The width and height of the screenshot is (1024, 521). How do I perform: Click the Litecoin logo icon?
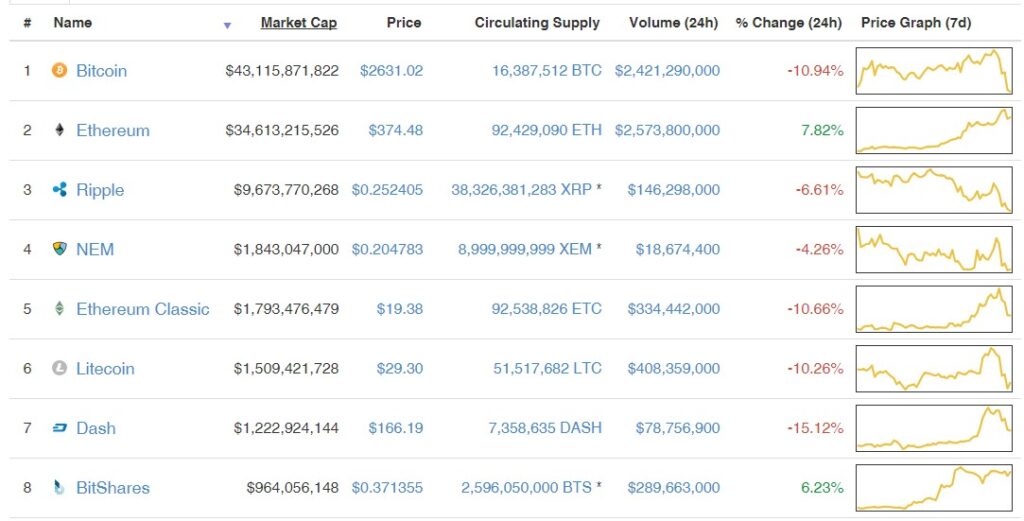pos(59,368)
